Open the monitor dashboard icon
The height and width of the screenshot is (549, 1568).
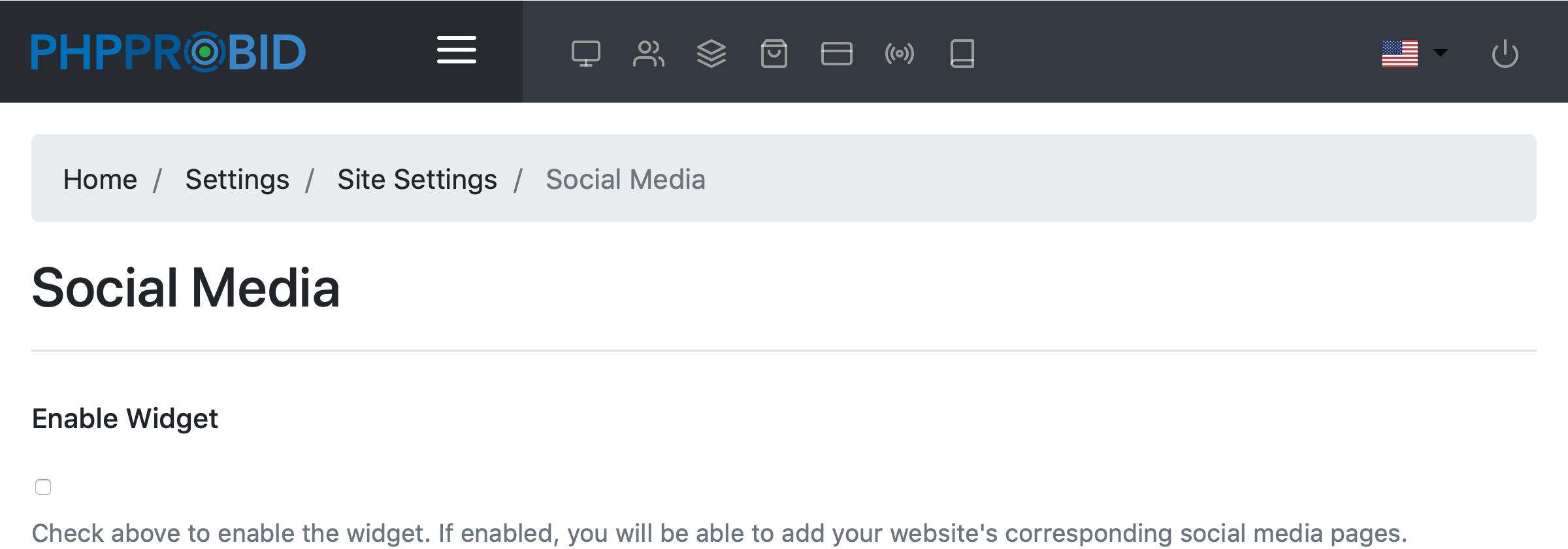(x=585, y=54)
